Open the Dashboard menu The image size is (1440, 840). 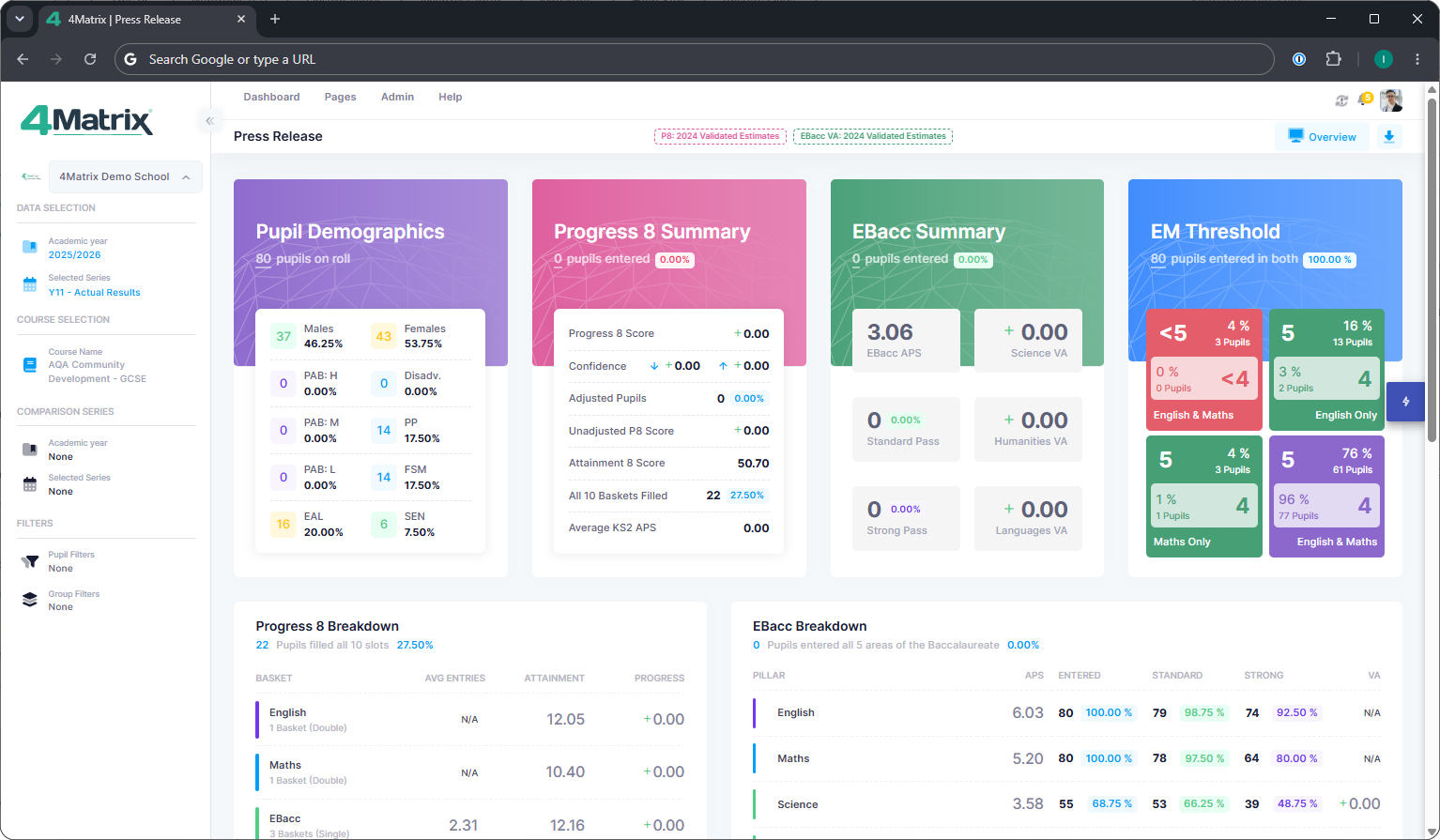coord(271,97)
